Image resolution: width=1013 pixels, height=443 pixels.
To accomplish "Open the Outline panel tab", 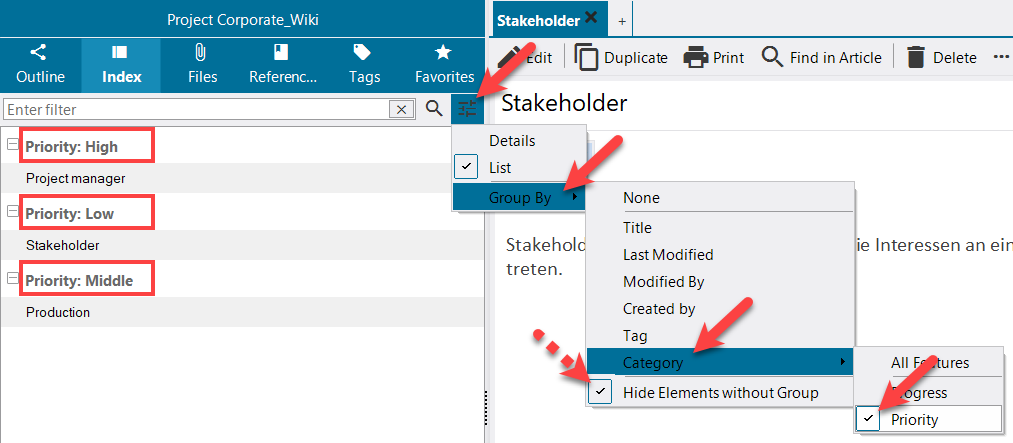I will tap(40, 64).
